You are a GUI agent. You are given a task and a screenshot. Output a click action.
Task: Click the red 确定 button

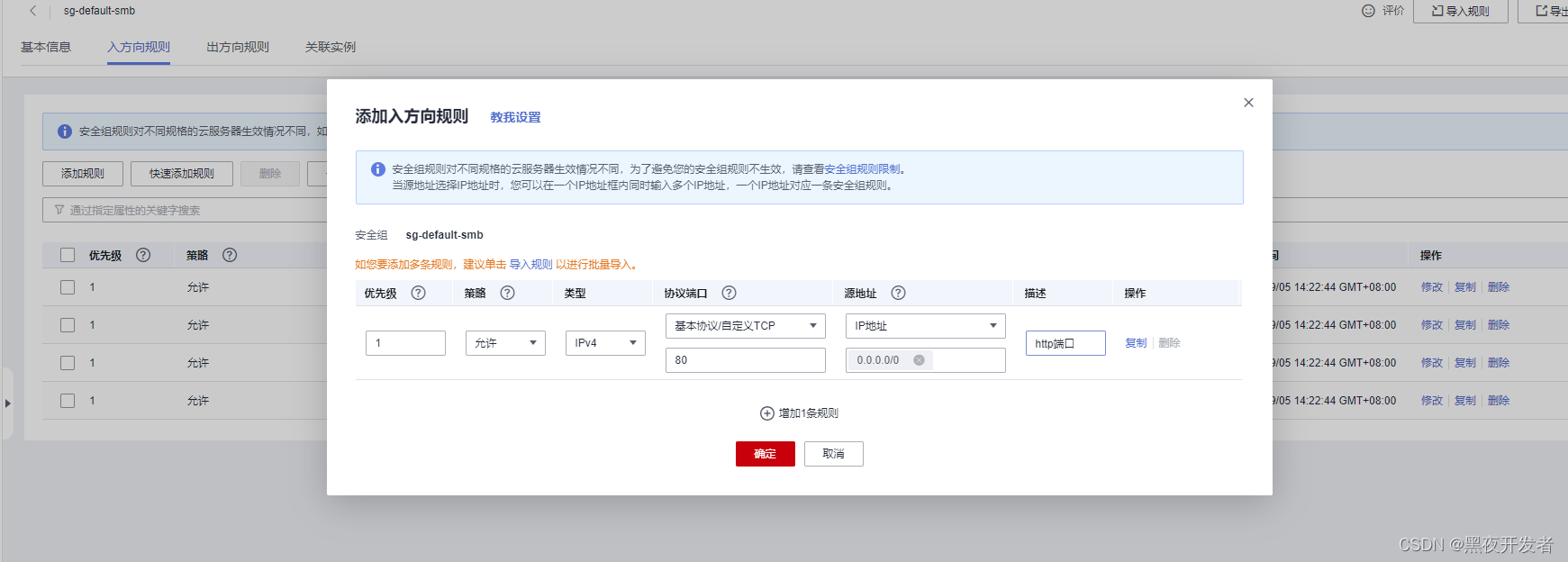(766, 454)
